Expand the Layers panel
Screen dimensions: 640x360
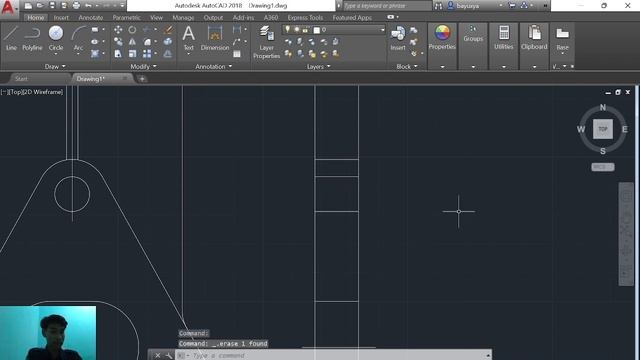(x=318, y=66)
